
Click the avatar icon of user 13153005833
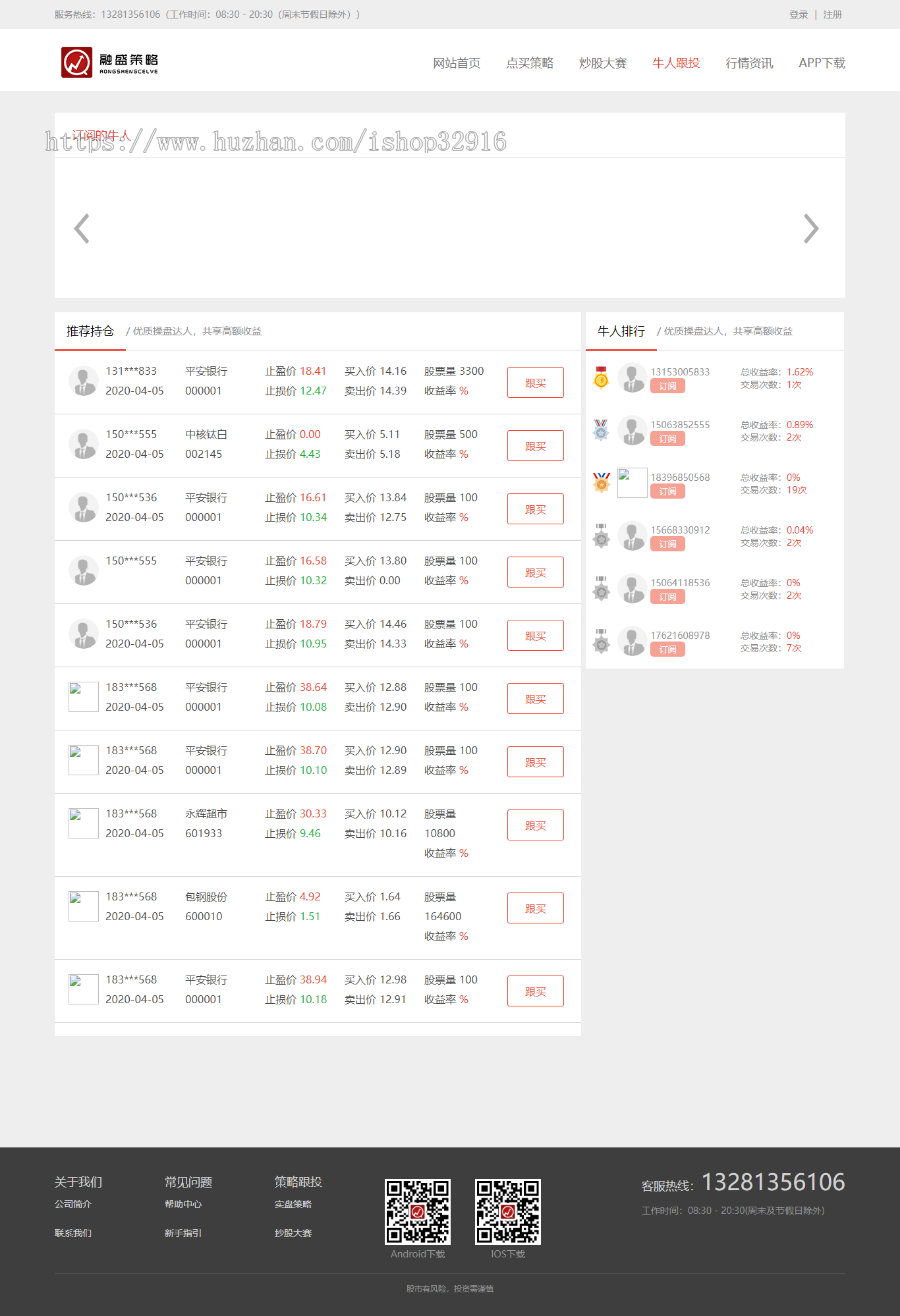[632, 378]
